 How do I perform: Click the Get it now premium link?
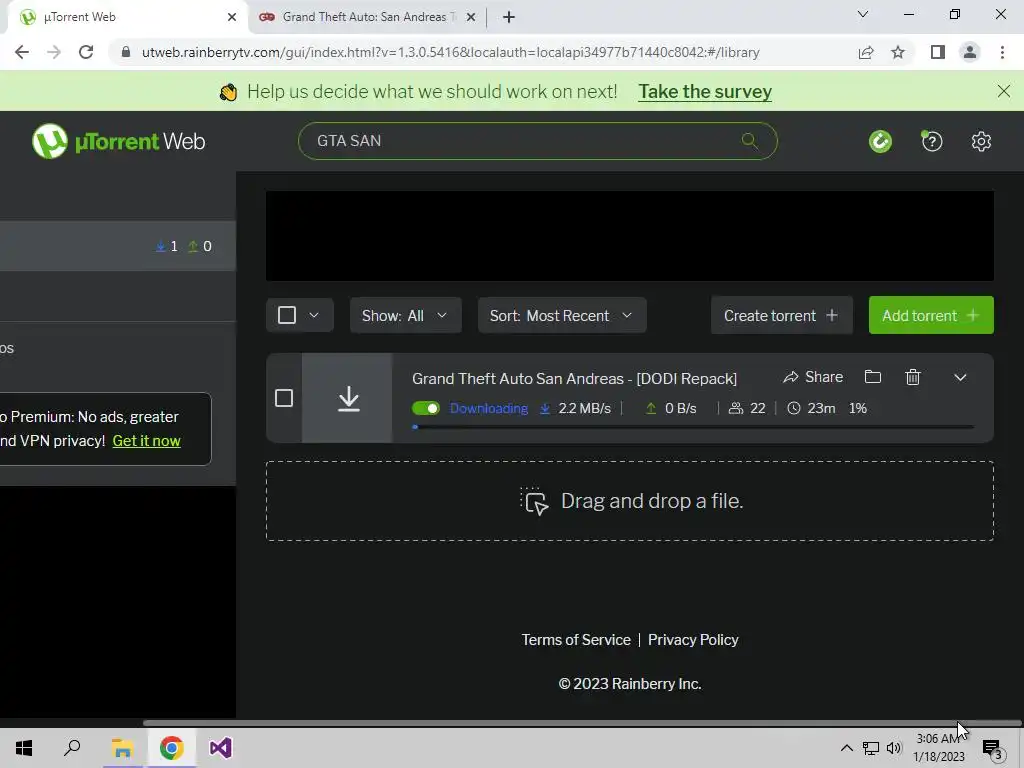(x=146, y=441)
